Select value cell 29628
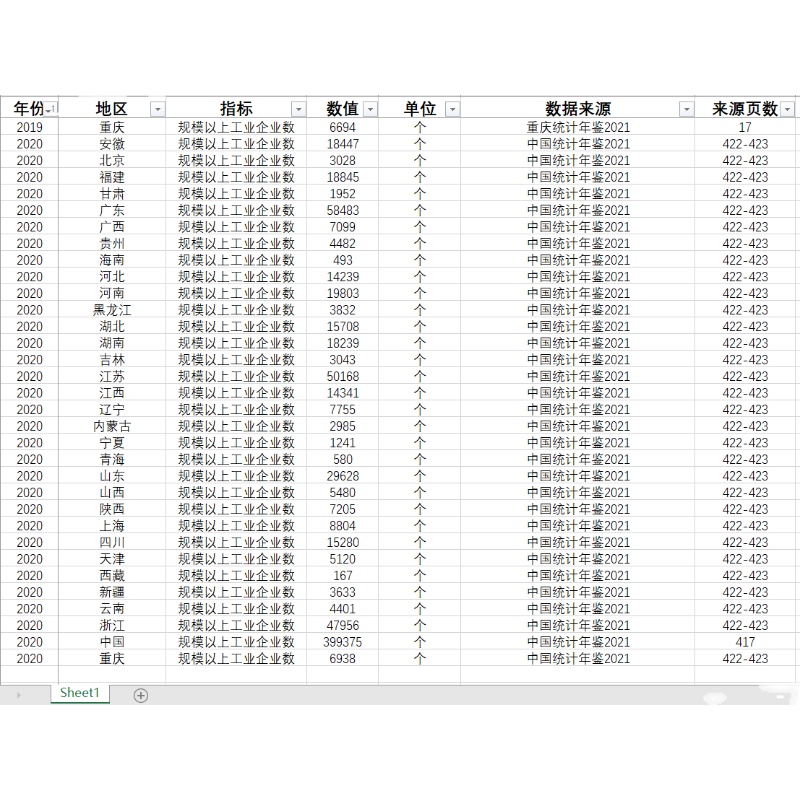Screen dimensions: 800x800 point(342,476)
